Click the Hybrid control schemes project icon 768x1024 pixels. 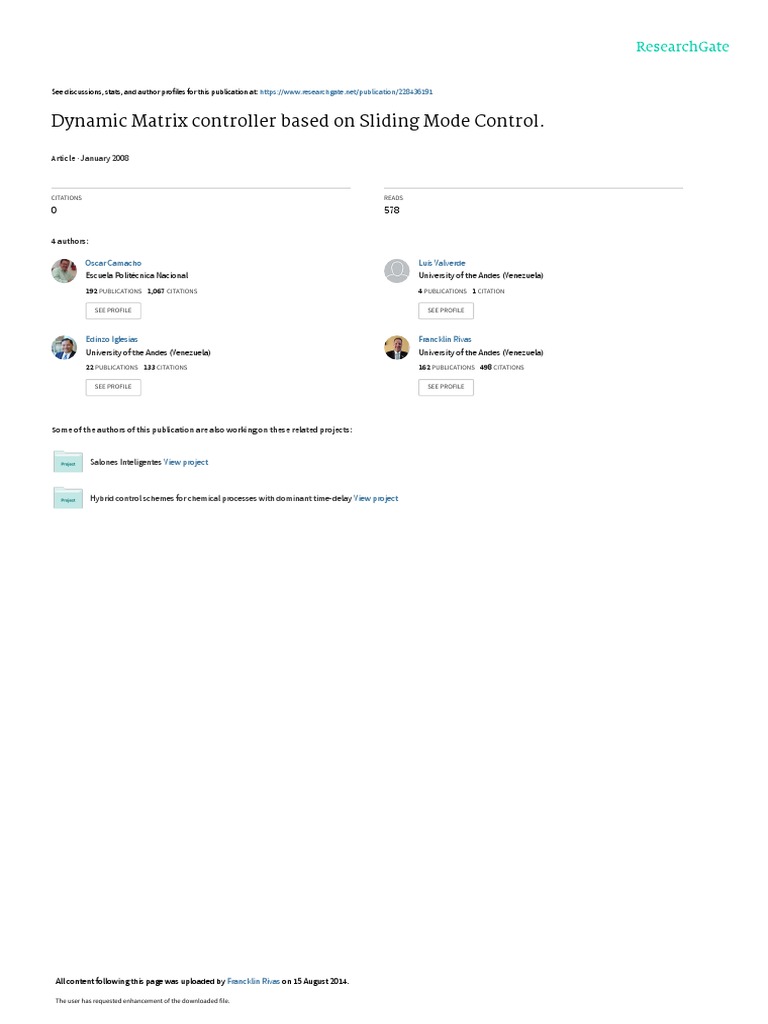(x=68, y=498)
